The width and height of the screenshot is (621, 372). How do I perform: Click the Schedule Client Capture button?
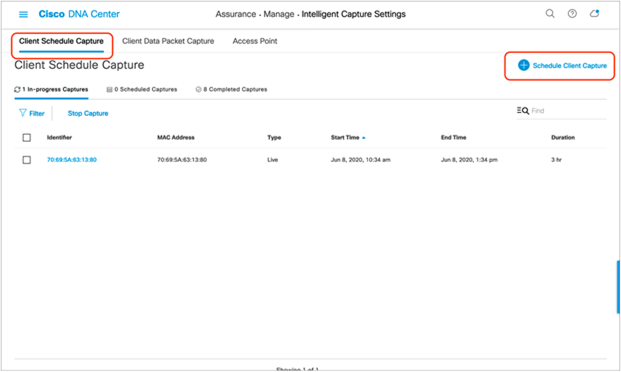tap(562, 66)
